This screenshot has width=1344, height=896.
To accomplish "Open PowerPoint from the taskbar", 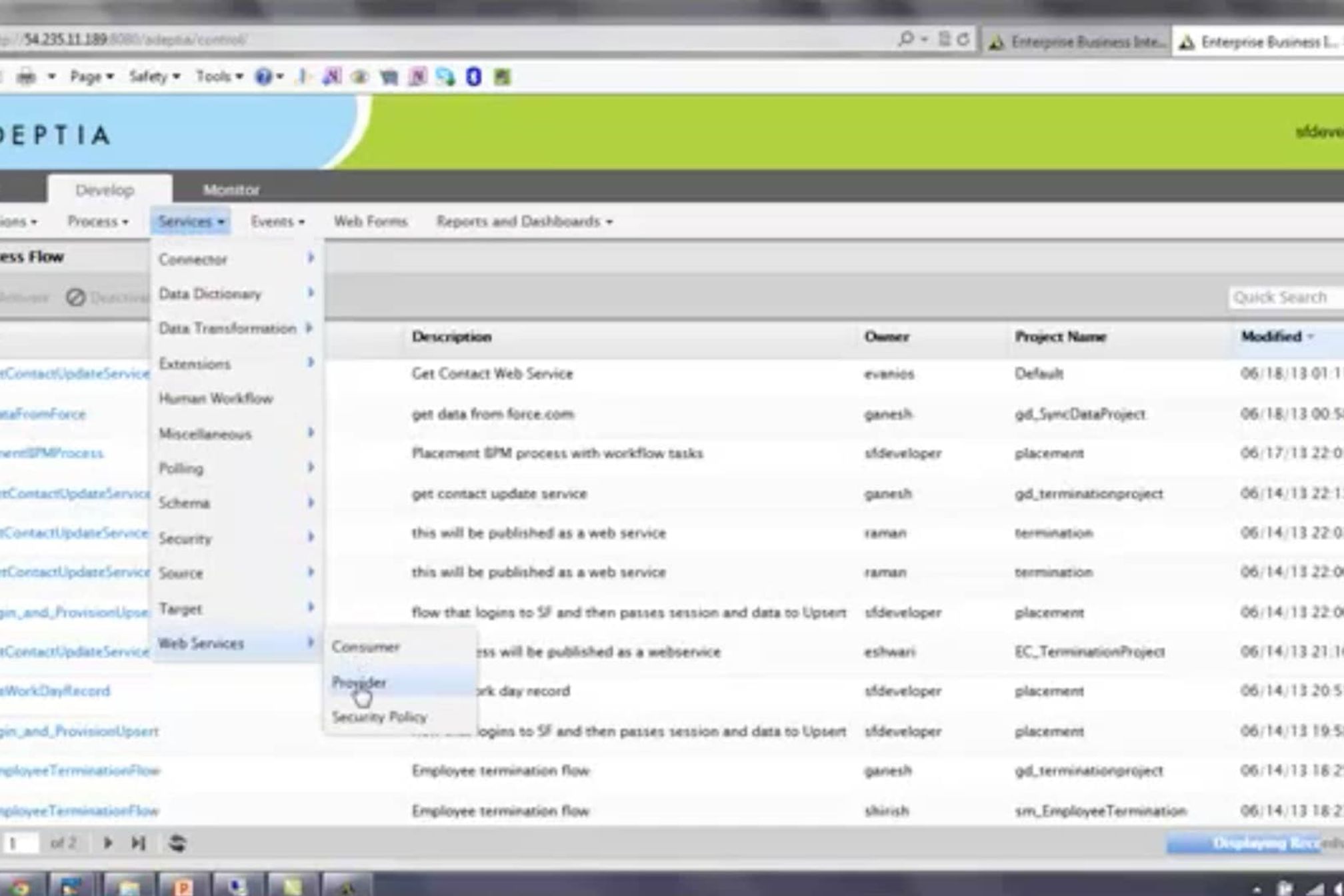I will click(x=183, y=887).
